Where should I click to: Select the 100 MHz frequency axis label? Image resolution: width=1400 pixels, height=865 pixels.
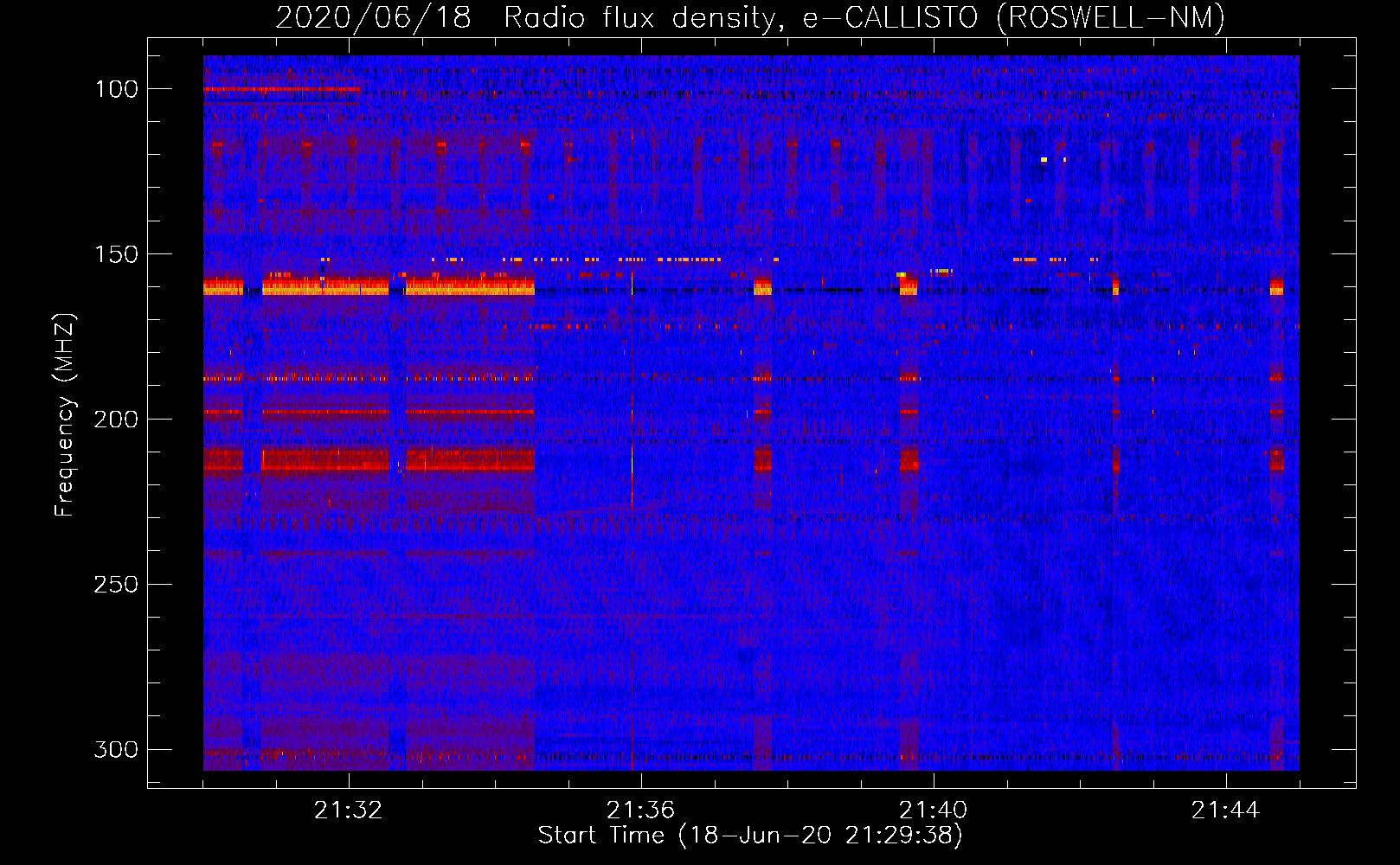point(117,89)
